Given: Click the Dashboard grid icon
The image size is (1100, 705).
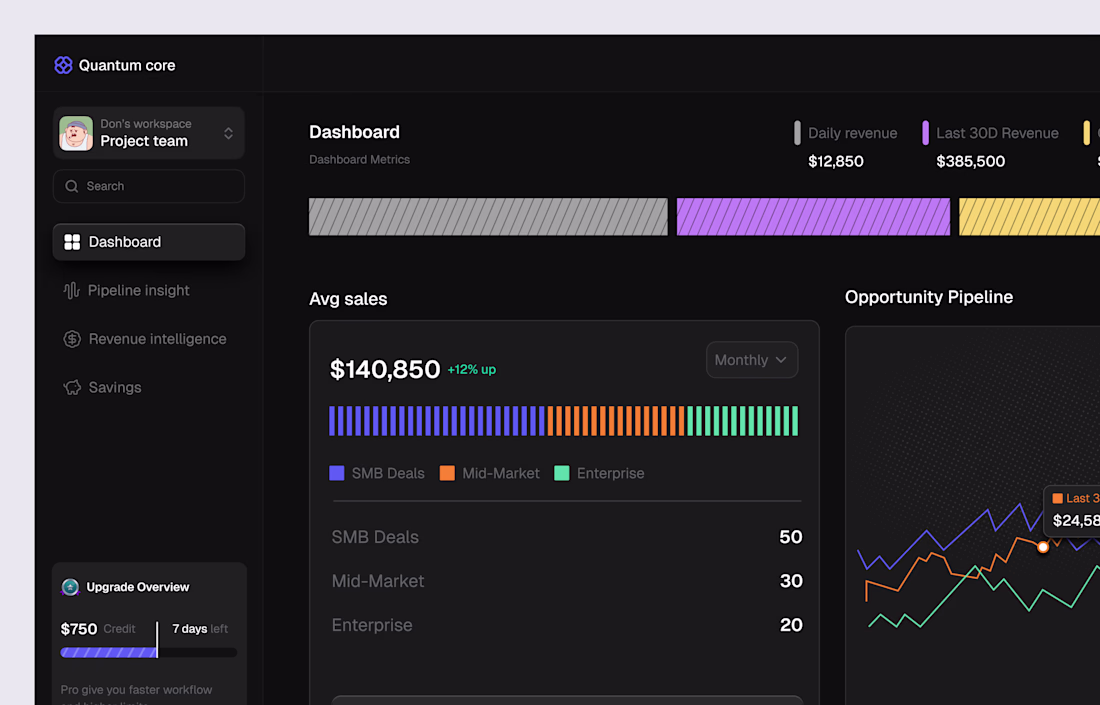Looking at the screenshot, I should coord(72,242).
